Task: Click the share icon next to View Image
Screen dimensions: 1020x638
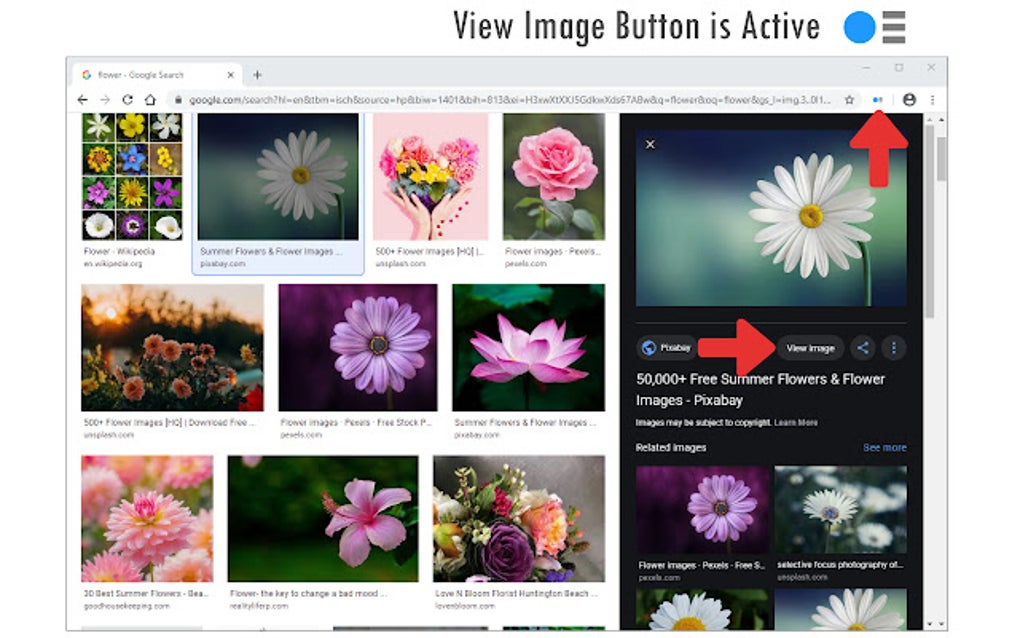Action: click(x=862, y=348)
